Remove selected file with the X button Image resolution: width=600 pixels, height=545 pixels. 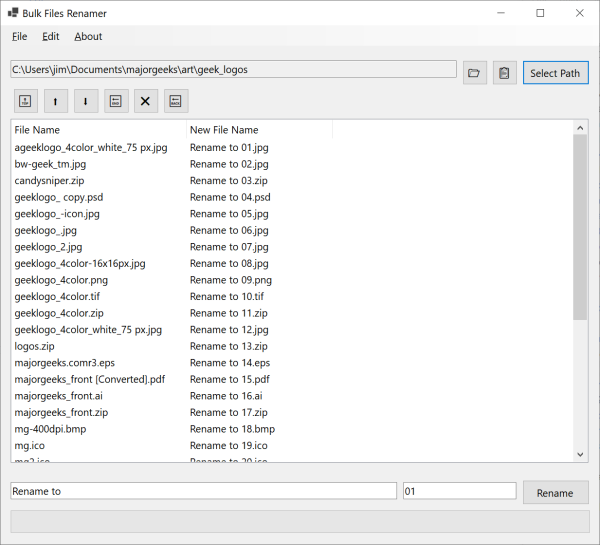point(145,101)
